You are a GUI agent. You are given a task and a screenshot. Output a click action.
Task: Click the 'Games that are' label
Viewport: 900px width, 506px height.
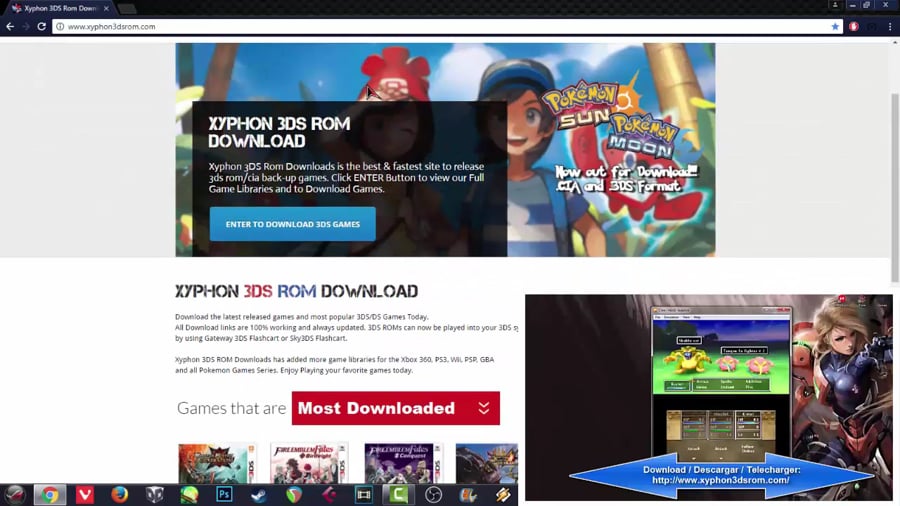tap(231, 408)
